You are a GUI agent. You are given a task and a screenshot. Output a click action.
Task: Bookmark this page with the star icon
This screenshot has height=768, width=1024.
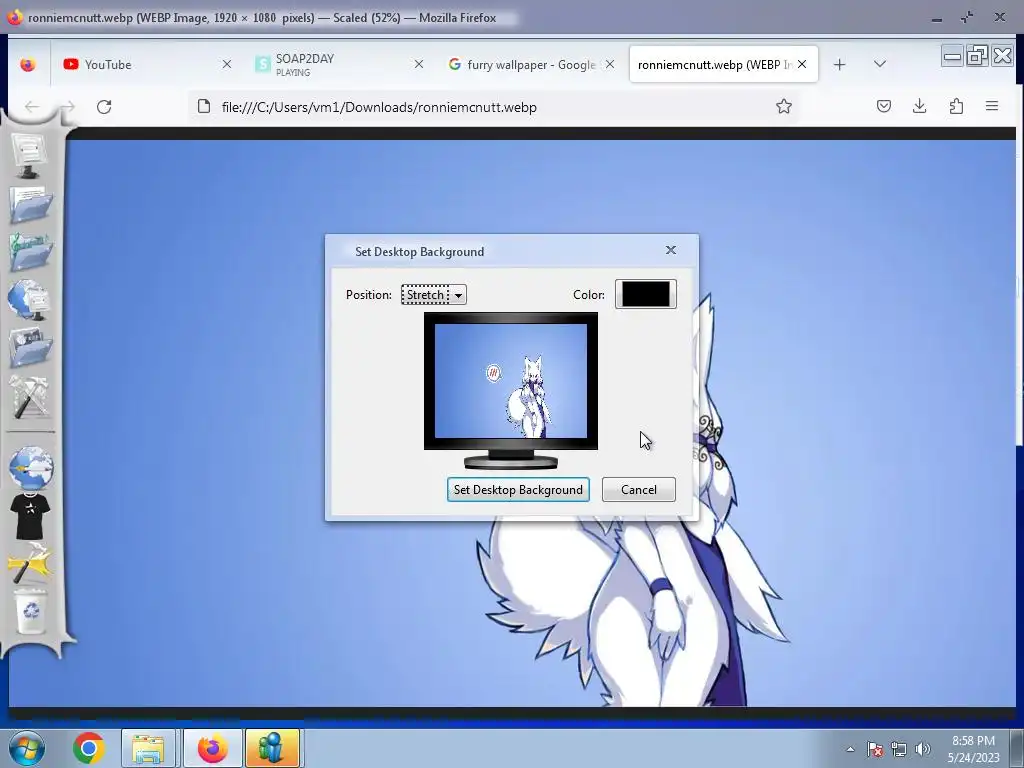tap(784, 106)
